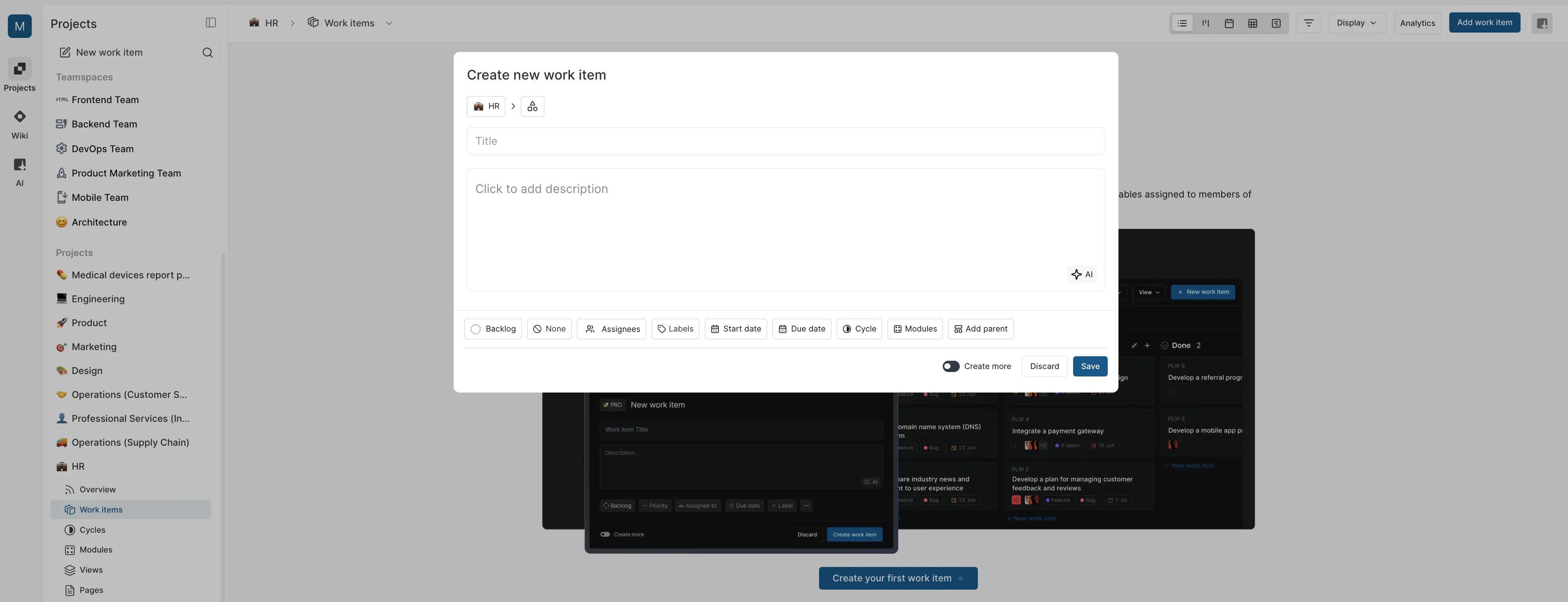
Task: Click the search icon in sidebar
Action: 207,53
